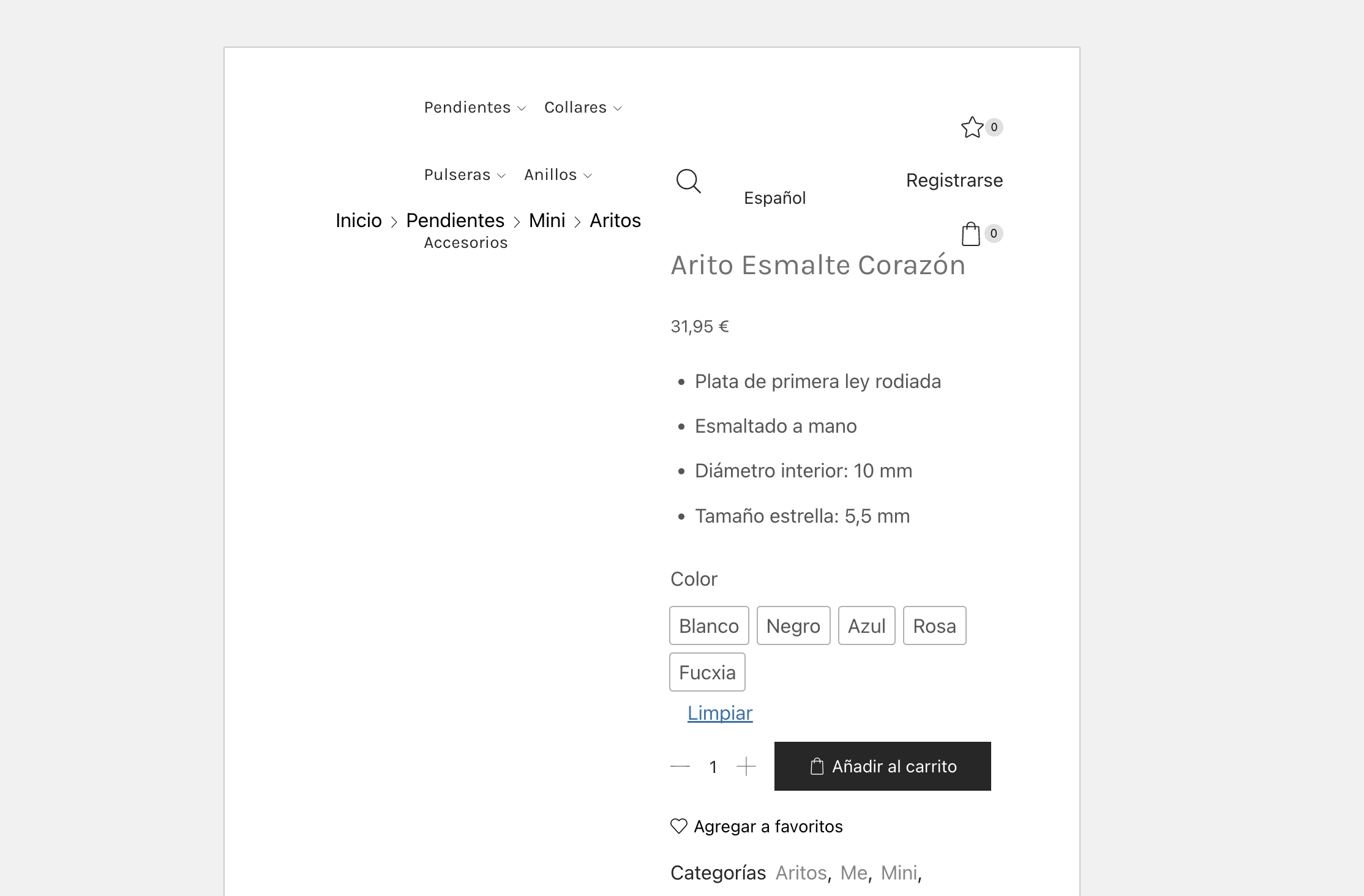Select the Negro color option
The width and height of the screenshot is (1364, 896).
coord(793,625)
